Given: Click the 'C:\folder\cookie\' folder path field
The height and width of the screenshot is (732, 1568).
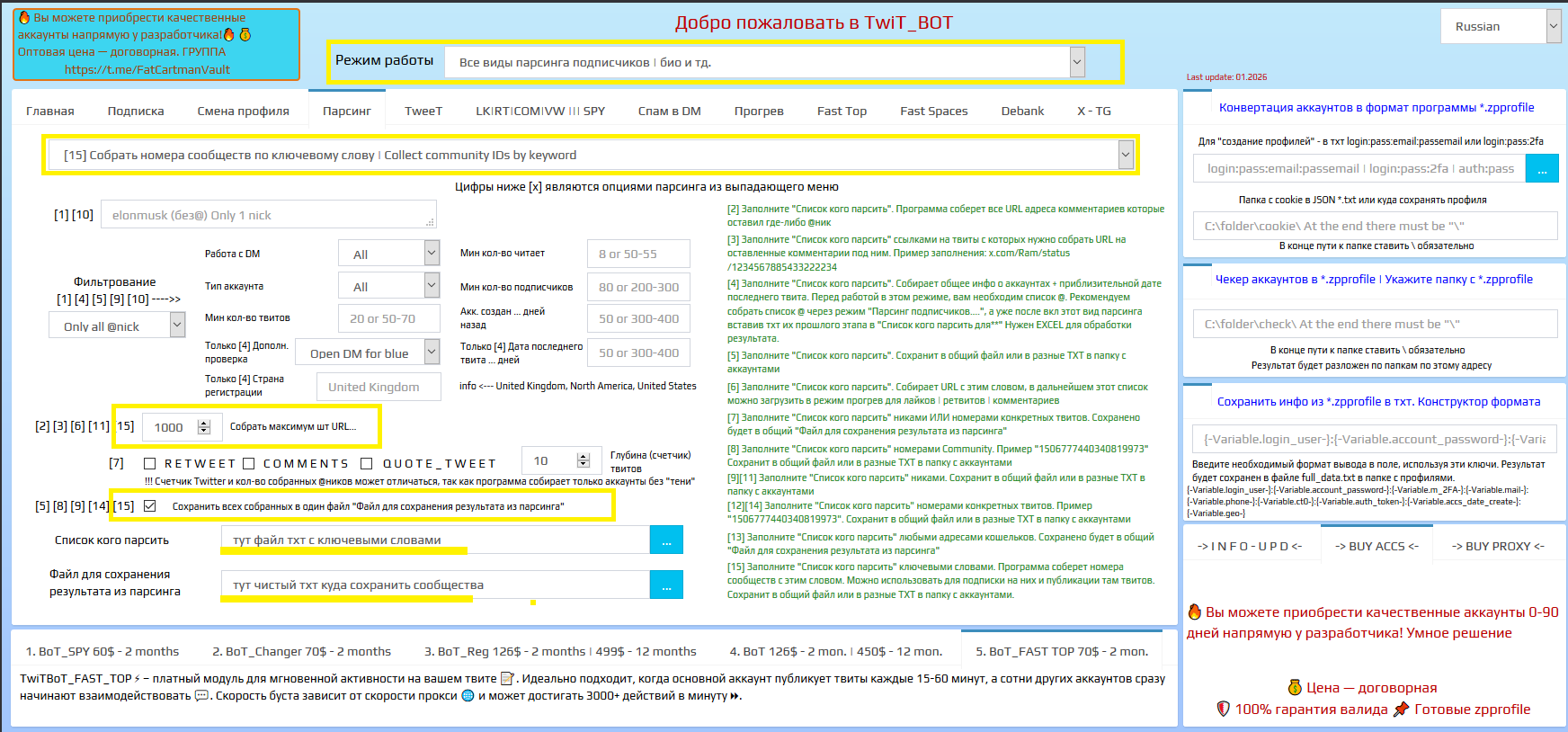Looking at the screenshot, I should pos(1376,226).
